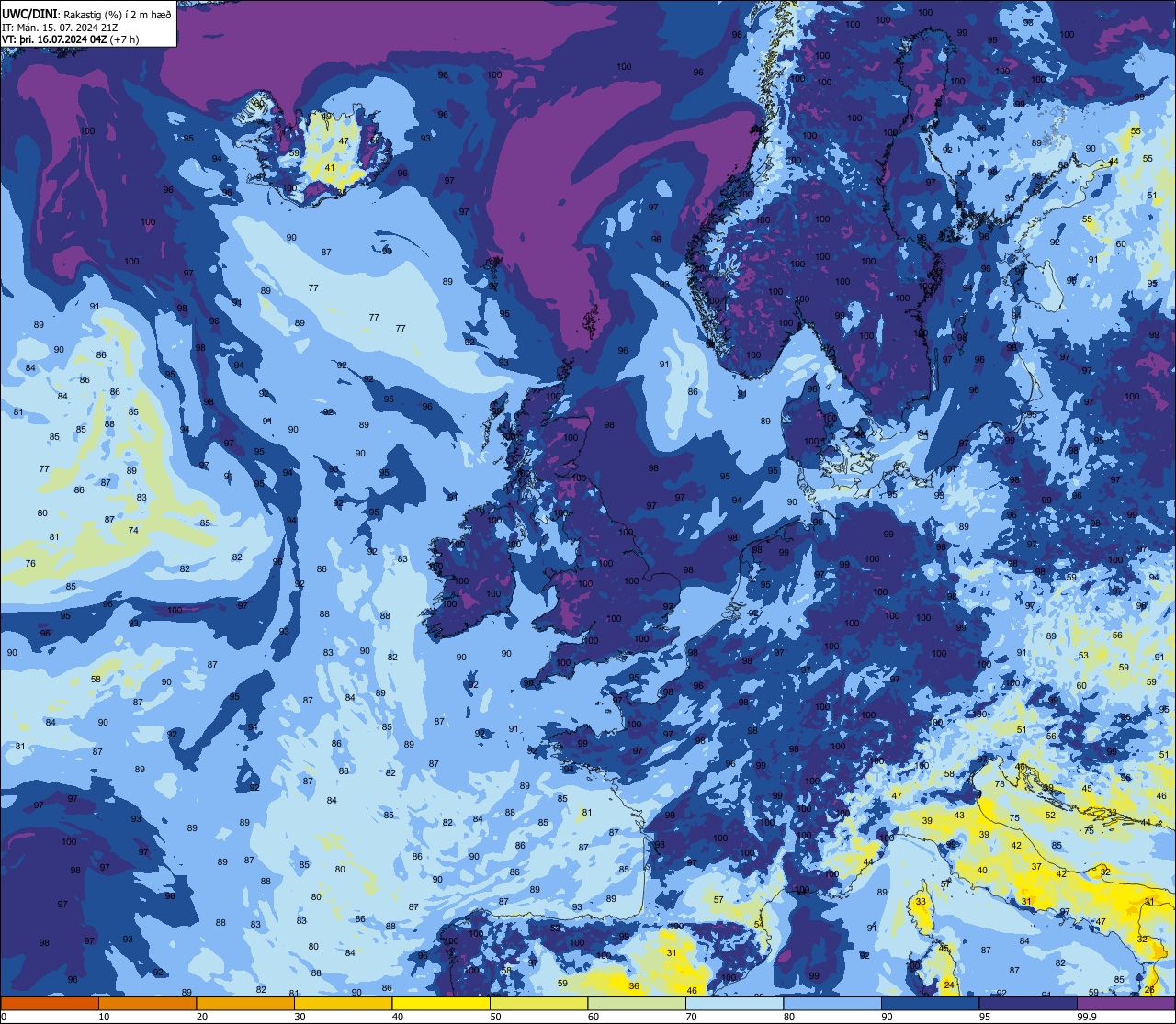Click the legend color band between 20 and 30
This screenshot has width=1176, height=1024.
pyautogui.click(x=245, y=1003)
